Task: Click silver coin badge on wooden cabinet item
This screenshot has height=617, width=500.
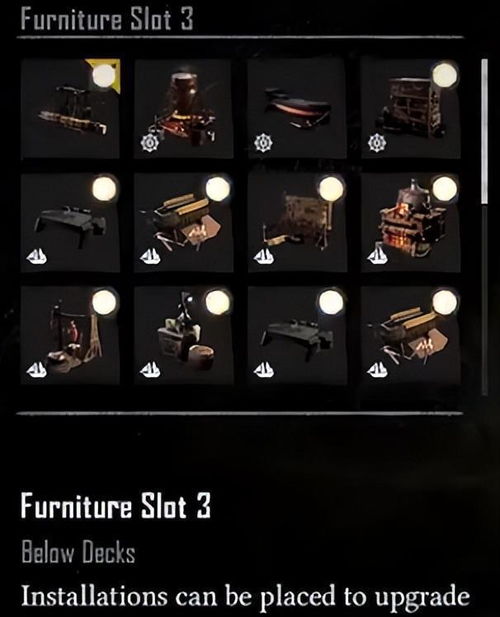Action: click(x=445, y=74)
